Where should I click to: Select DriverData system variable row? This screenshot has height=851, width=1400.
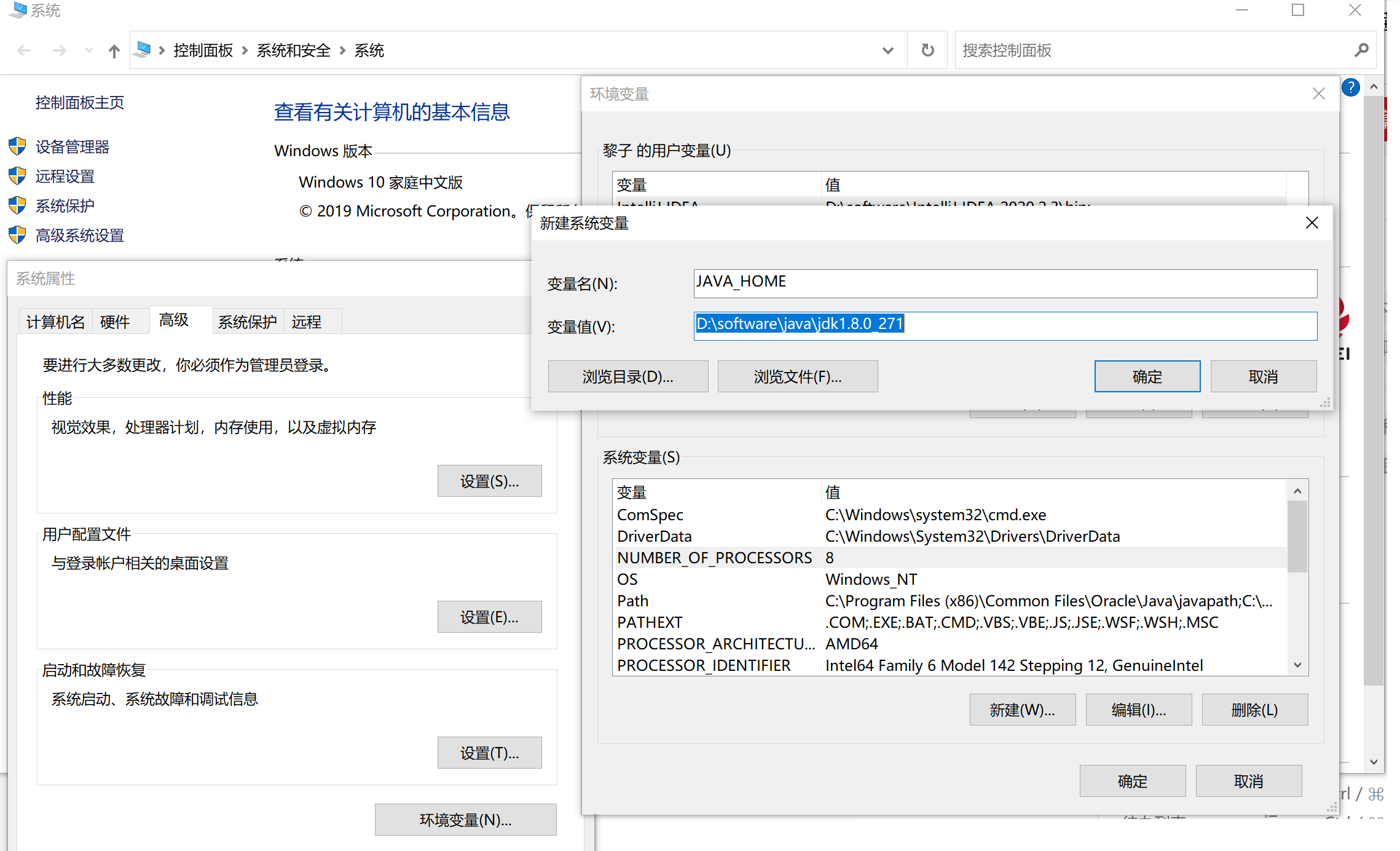click(x=950, y=536)
